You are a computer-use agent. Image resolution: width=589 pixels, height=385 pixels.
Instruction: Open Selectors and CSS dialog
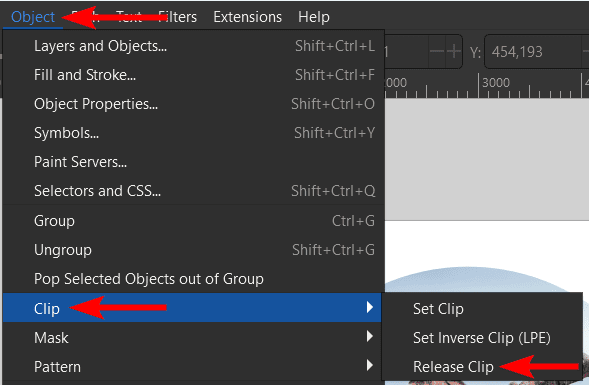click(193, 191)
